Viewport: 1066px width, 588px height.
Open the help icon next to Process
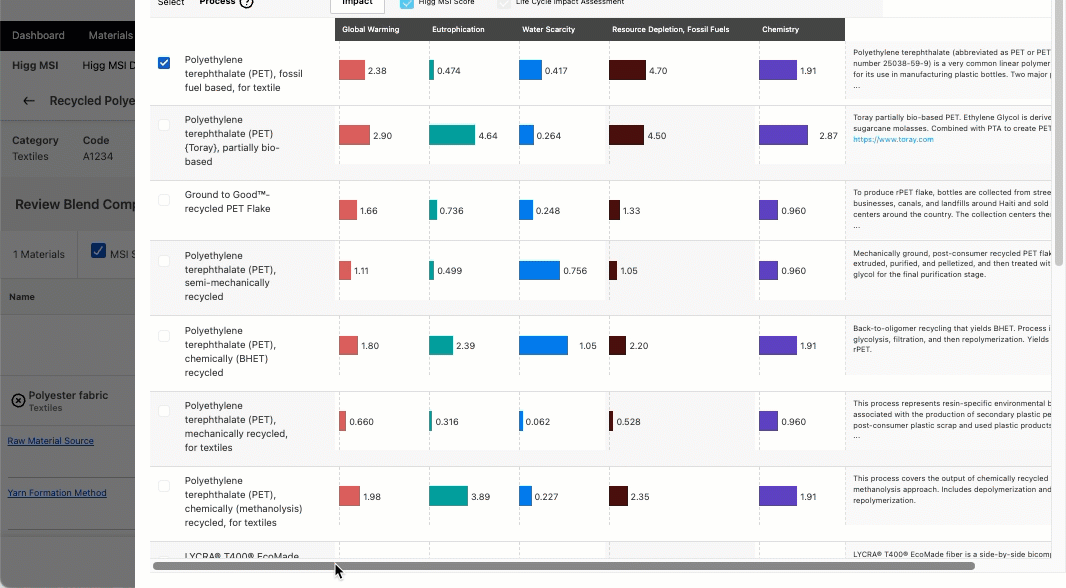pyautogui.click(x=247, y=3)
